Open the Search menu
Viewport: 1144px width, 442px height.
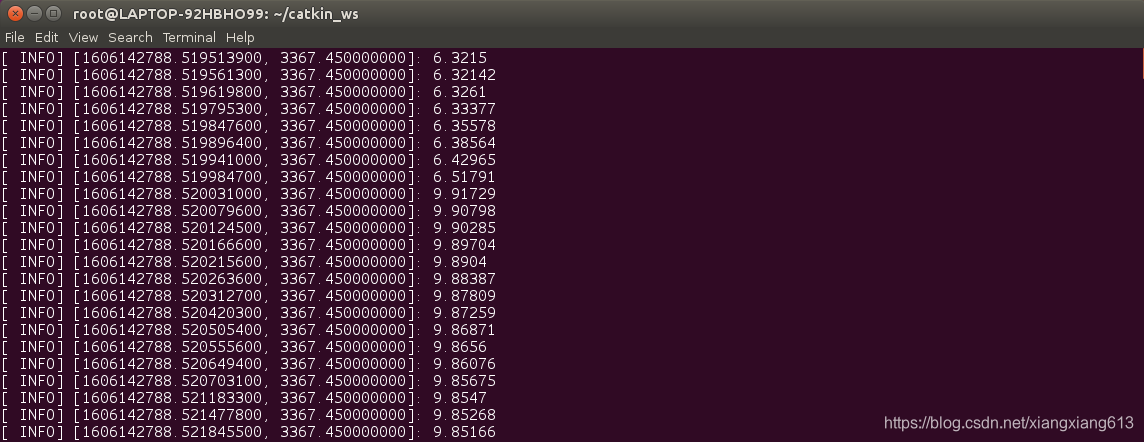(x=131, y=37)
